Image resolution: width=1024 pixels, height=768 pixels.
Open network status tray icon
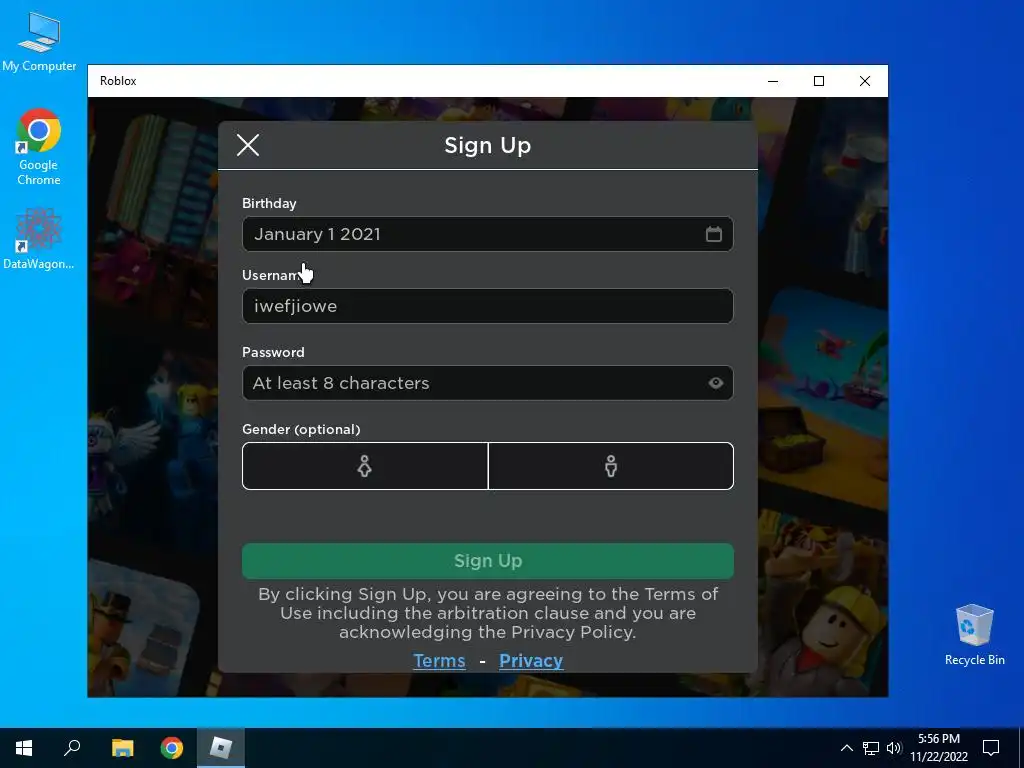coord(871,748)
